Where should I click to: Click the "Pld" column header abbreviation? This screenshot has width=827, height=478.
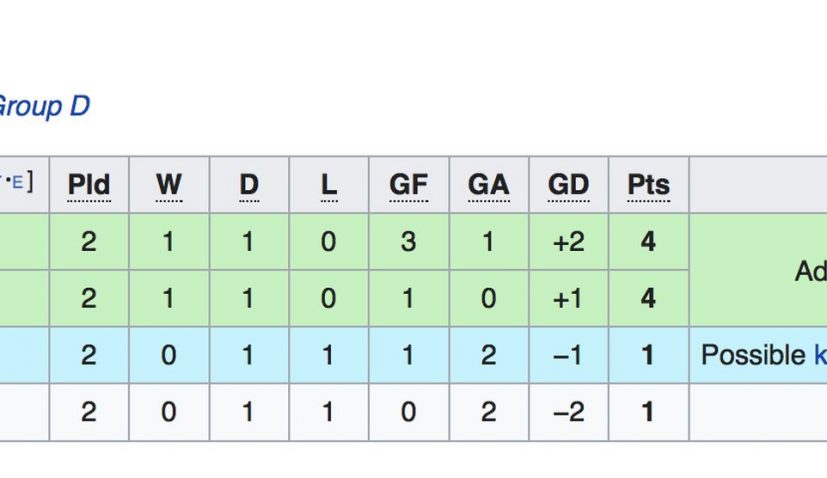tap(89, 185)
